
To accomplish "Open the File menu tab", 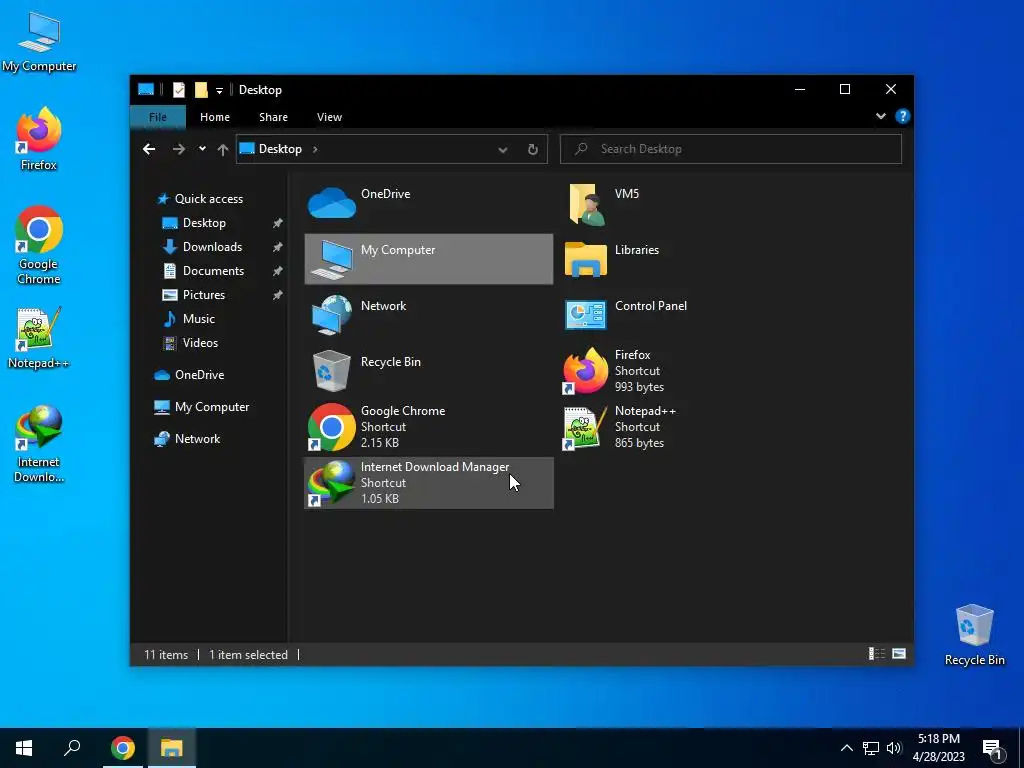I will [158, 117].
